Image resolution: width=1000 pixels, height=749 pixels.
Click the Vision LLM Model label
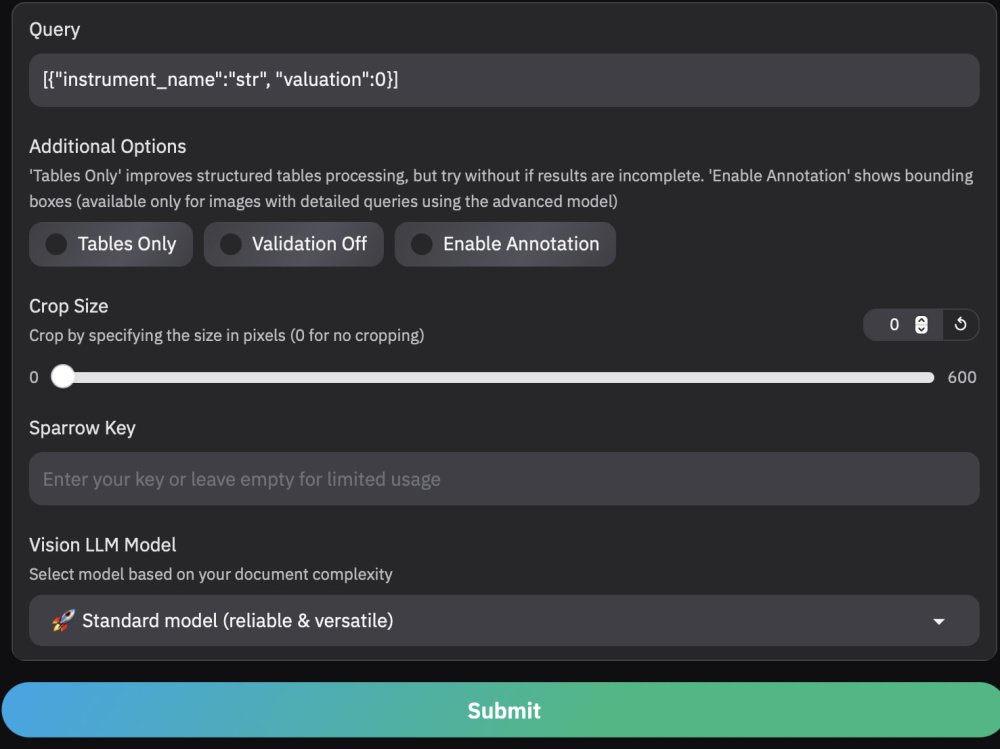click(103, 544)
